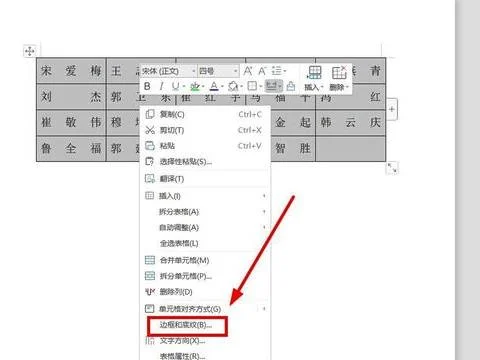Viewport: 480px width, 360px height.
Task: Choose 合并单元格(M) merge cells
Action: coord(205,260)
